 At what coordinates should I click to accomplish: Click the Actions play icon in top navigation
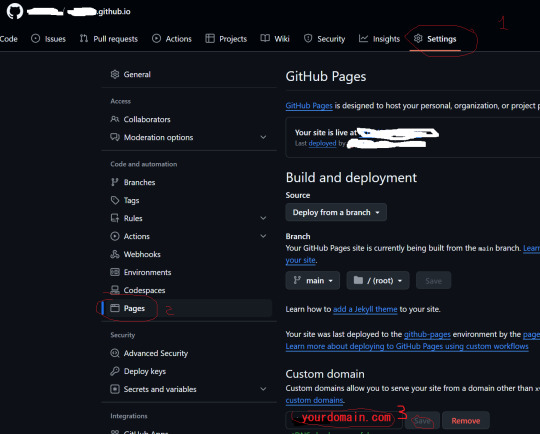click(x=156, y=38)
